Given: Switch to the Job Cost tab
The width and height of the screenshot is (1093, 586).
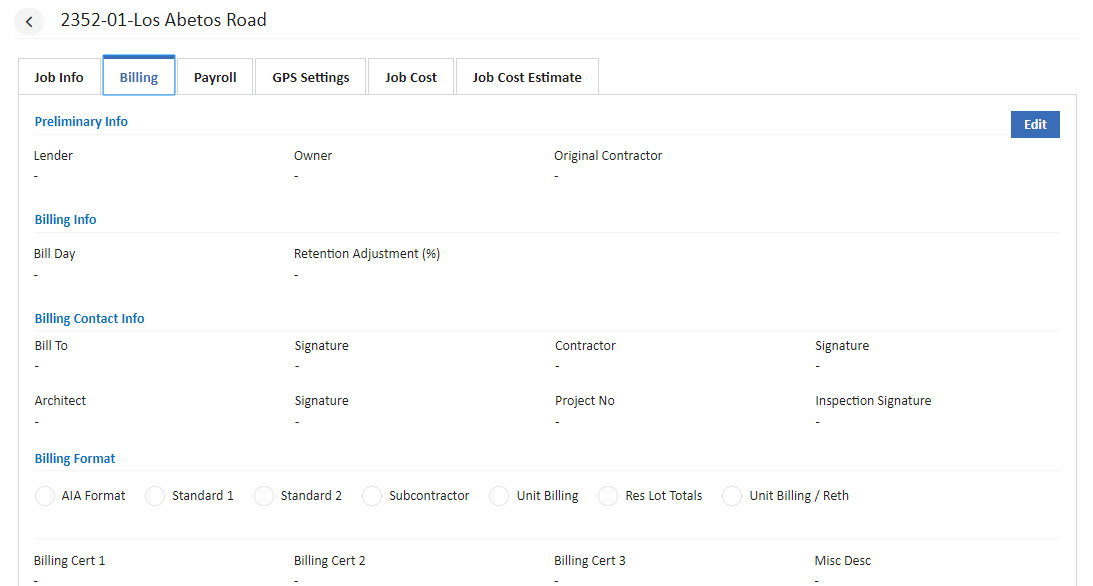Looking at the screenshot, I should [410, 76].
